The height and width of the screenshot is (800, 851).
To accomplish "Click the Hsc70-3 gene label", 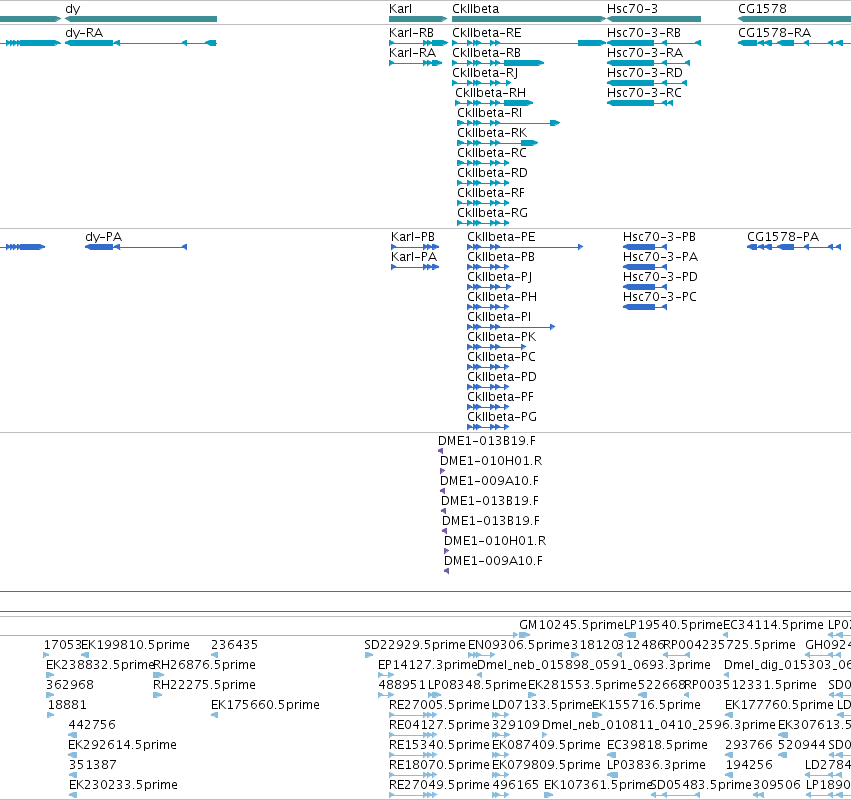I will (632, 9).
